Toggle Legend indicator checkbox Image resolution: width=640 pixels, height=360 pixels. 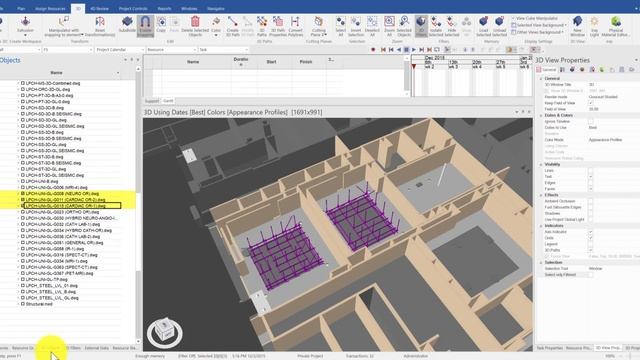click(591, 244)
